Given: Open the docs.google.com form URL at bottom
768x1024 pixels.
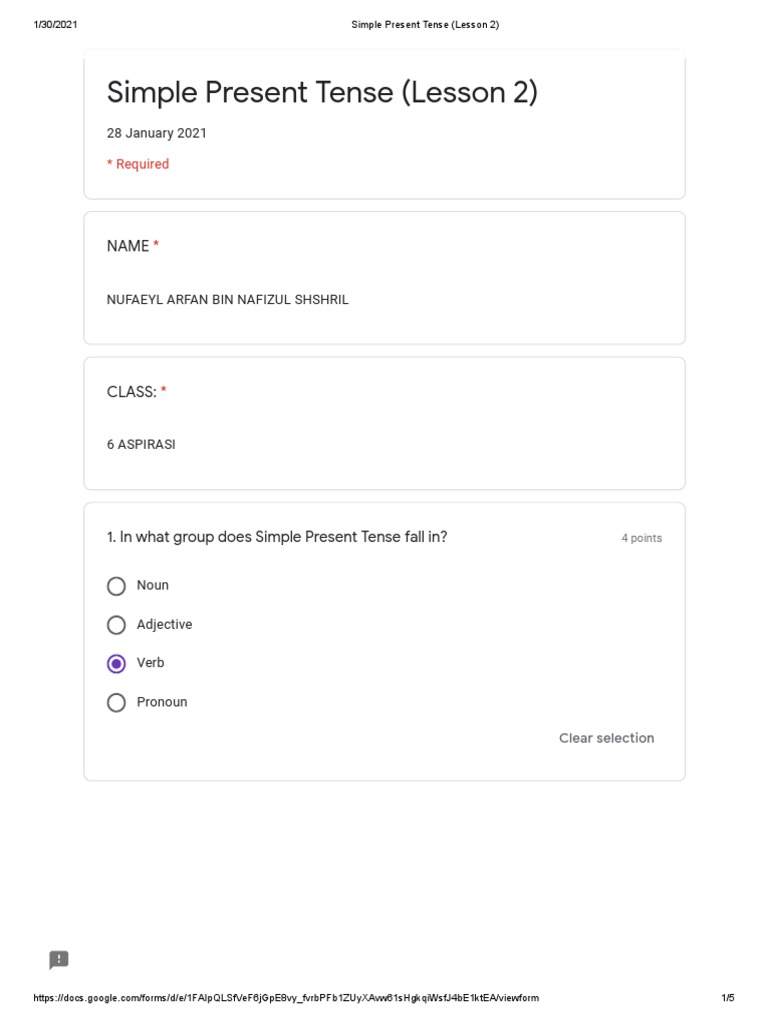Looking at the screenshot, I should pyautogui.click(x=286, y=998).
